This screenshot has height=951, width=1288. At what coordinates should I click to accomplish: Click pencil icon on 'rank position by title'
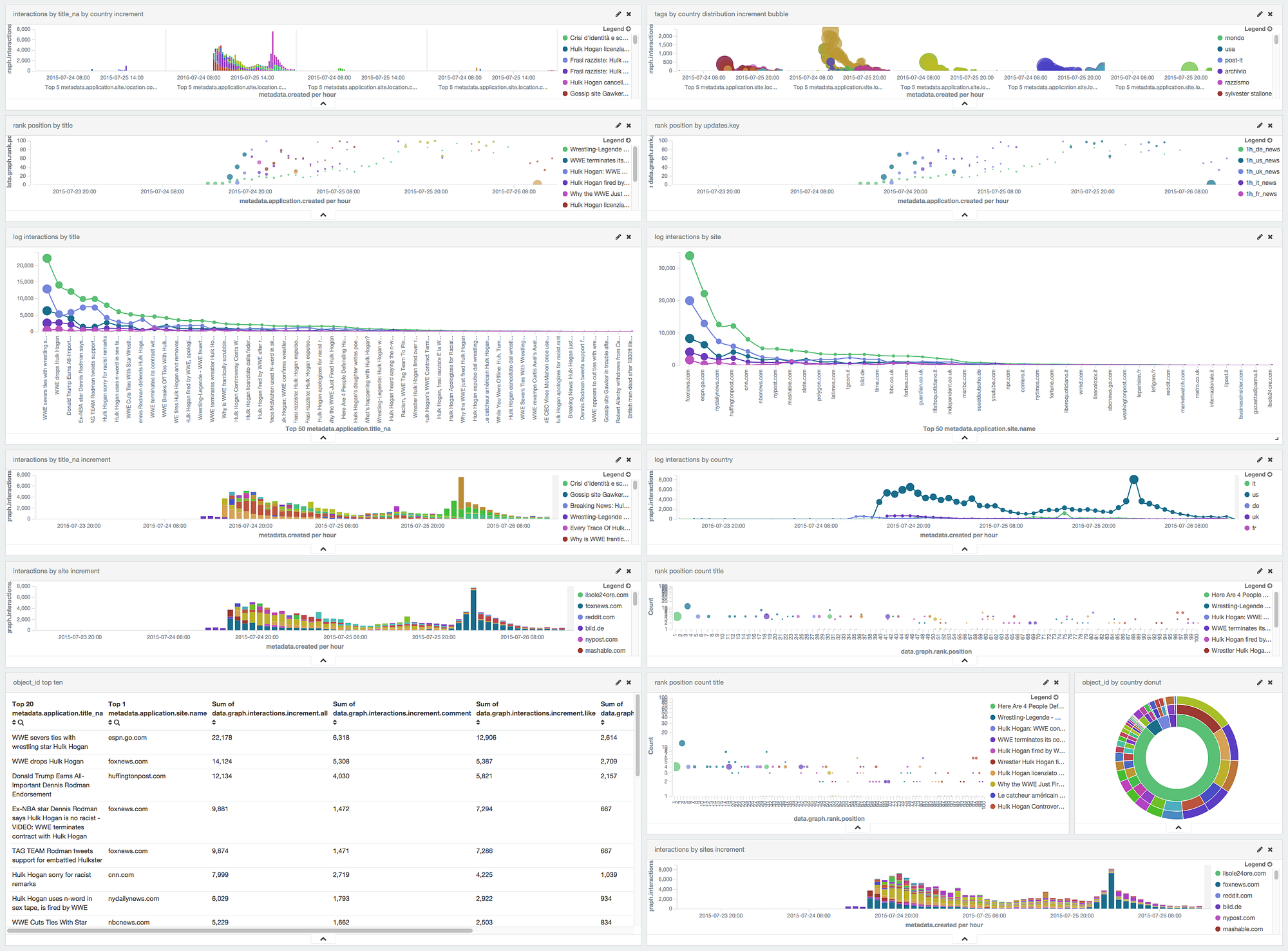[618, 126]
